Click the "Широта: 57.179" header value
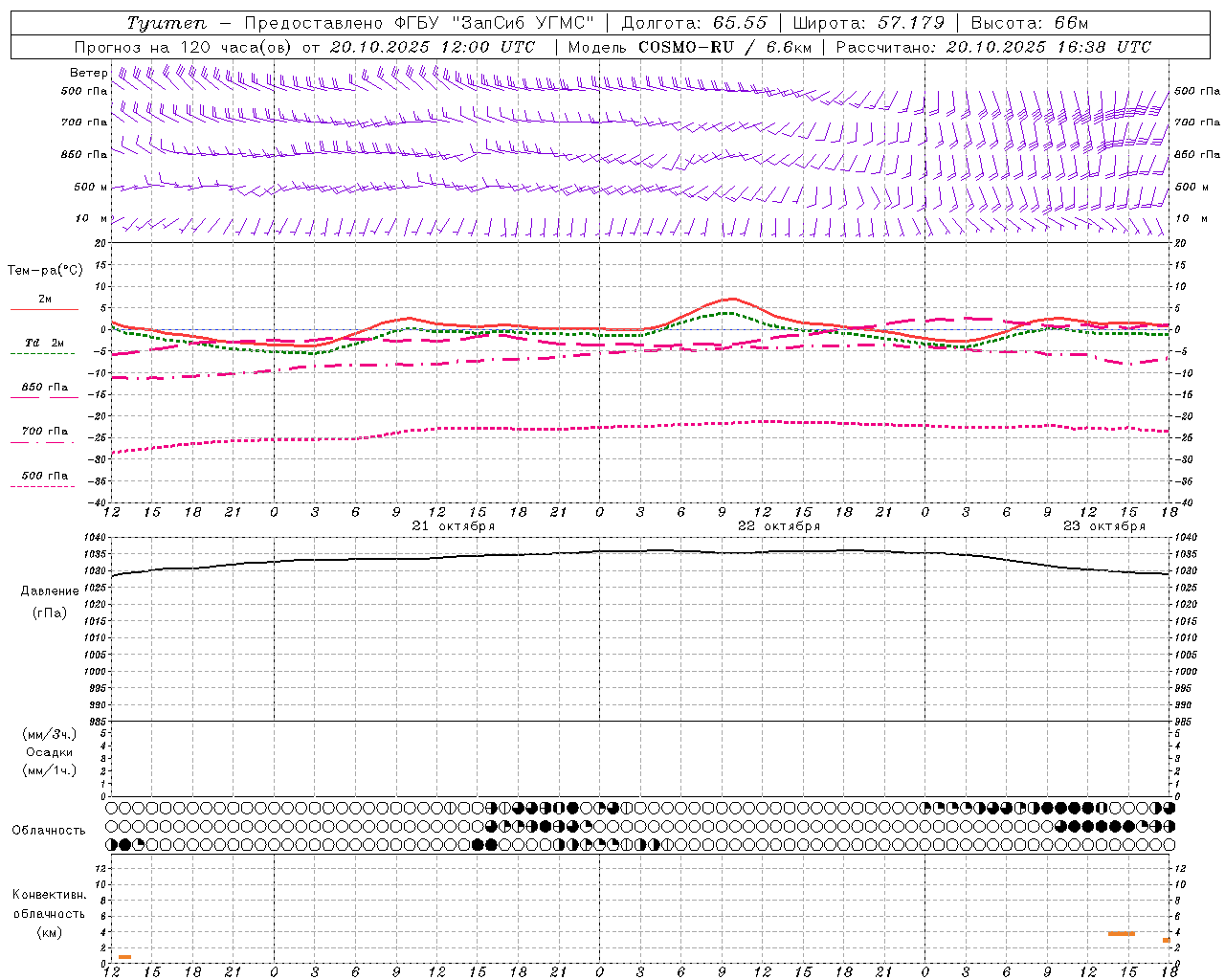This screenshot has height=980, width=1225. point(869,23)
